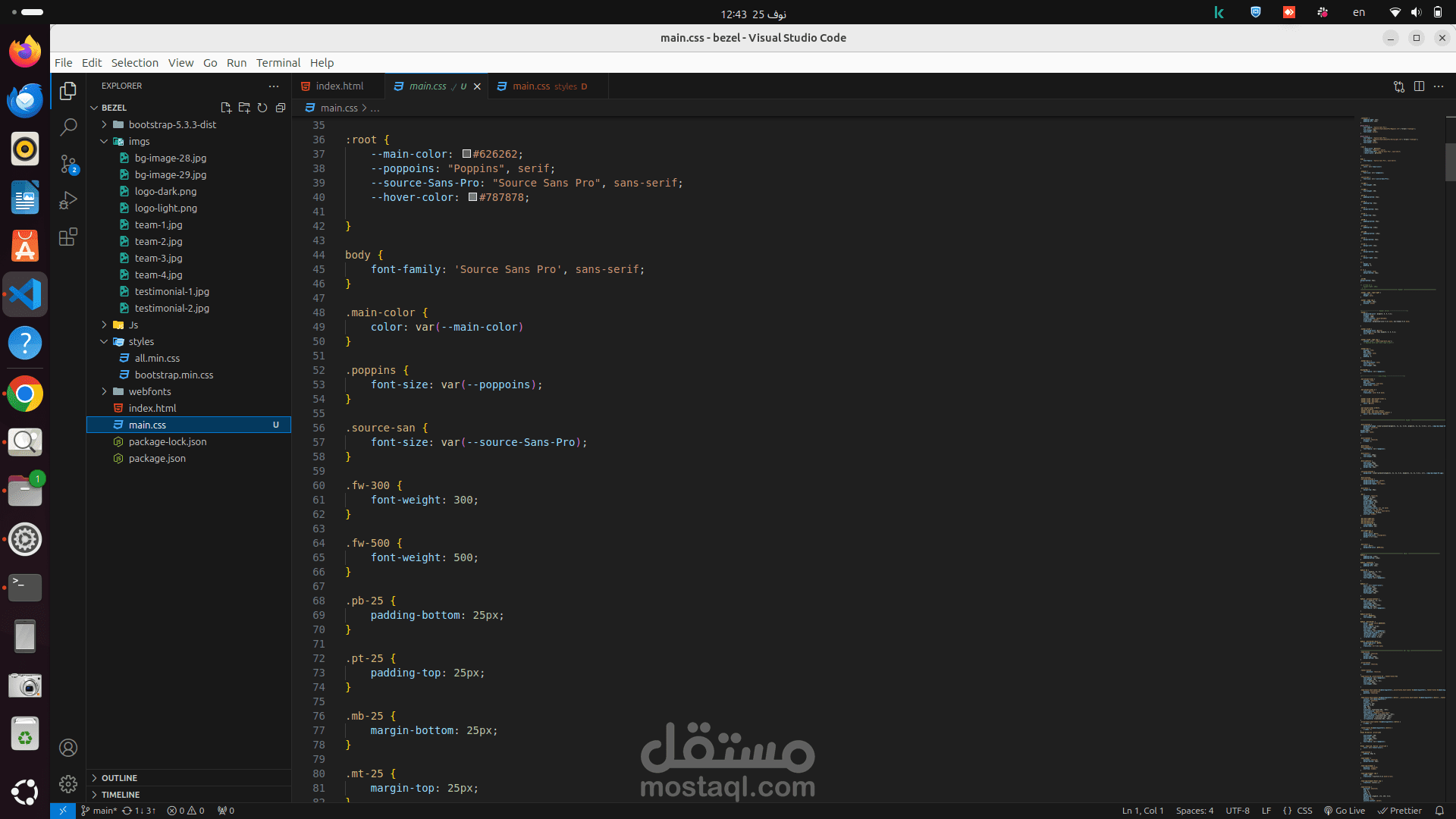The height and width of the screenshot is (819, 1456).
Task: Expand the OUTLINE section
Action: [119, 778]
